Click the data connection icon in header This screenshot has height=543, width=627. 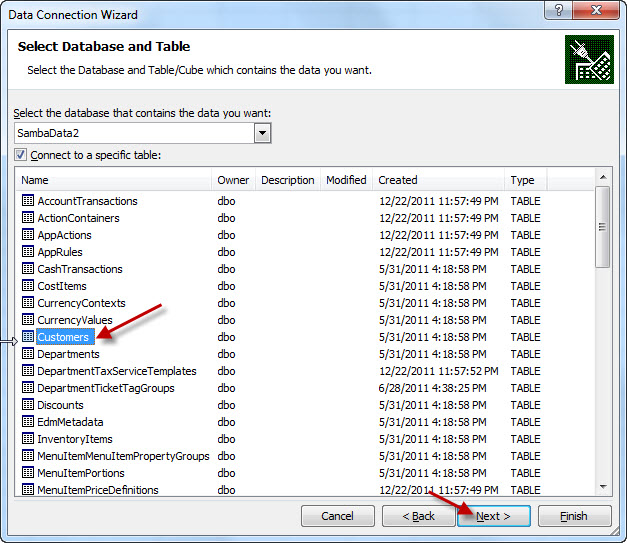click(588, 59)
